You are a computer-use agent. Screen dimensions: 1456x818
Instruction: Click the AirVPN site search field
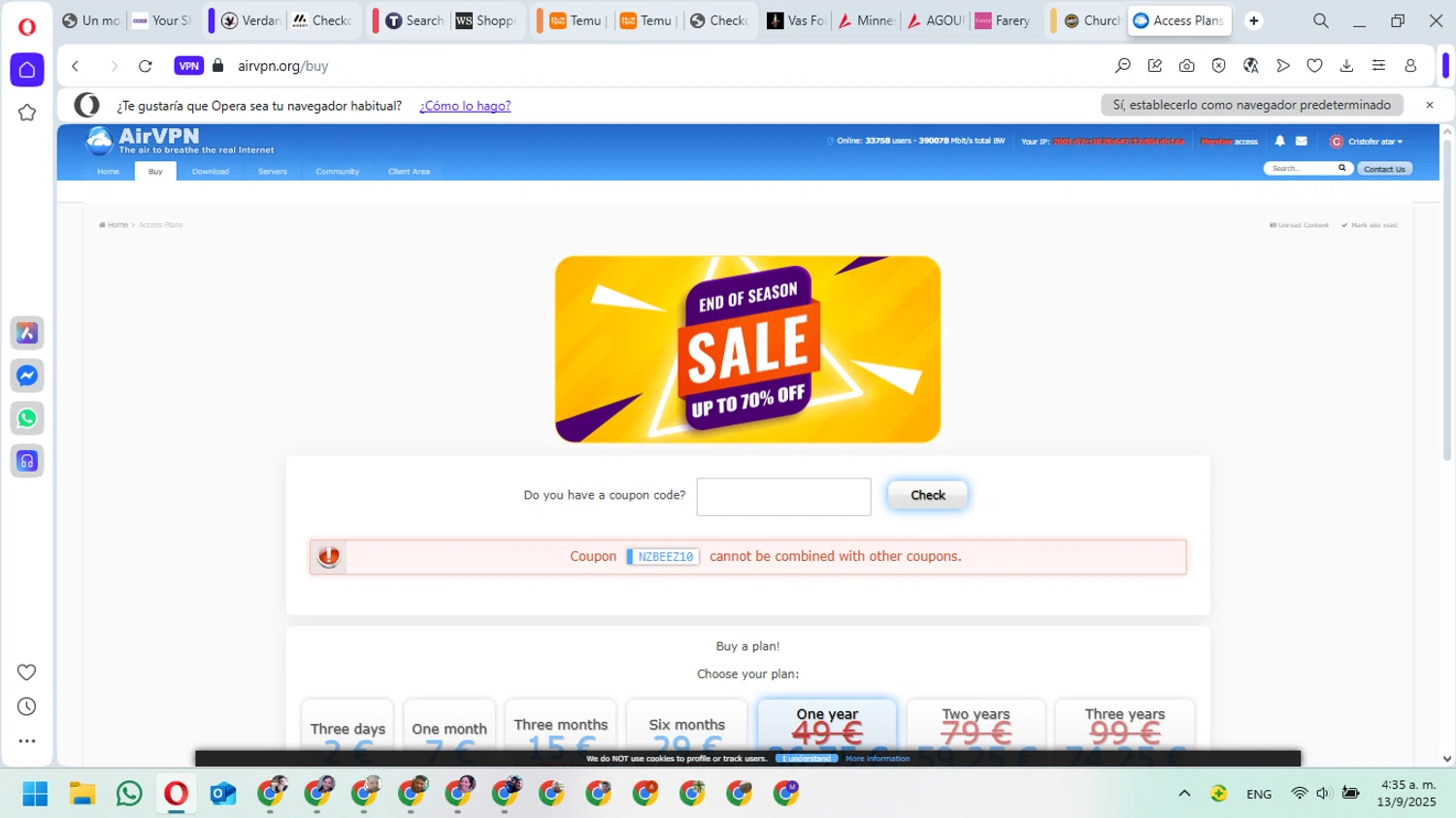1301,169
